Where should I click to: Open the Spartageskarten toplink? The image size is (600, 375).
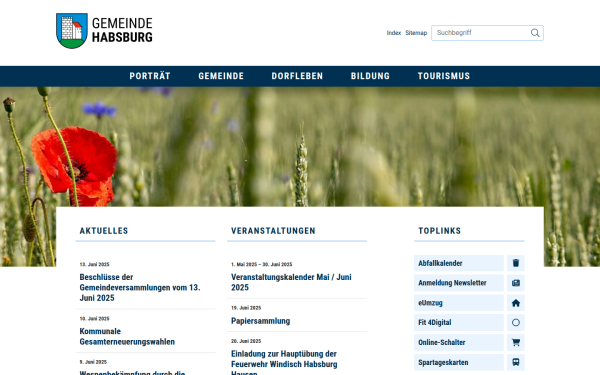tap(459, 362)
